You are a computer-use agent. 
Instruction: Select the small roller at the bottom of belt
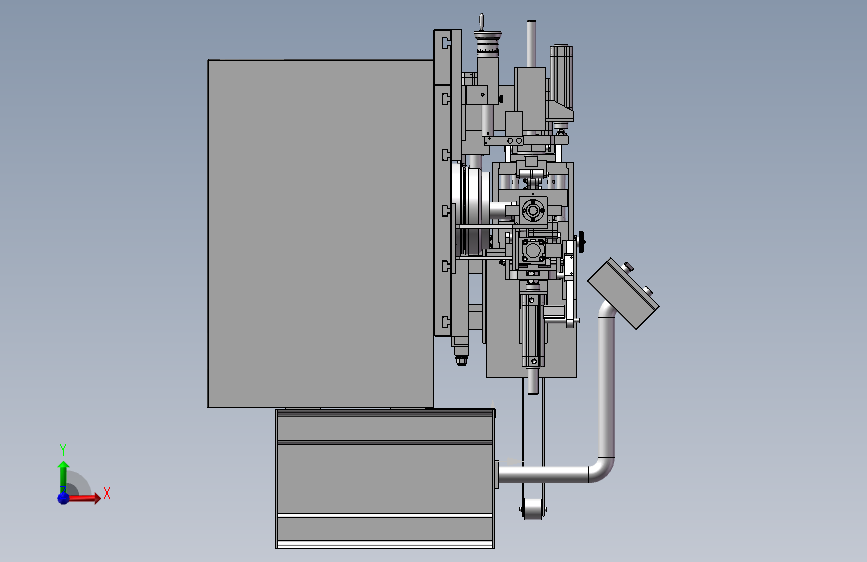533,509
